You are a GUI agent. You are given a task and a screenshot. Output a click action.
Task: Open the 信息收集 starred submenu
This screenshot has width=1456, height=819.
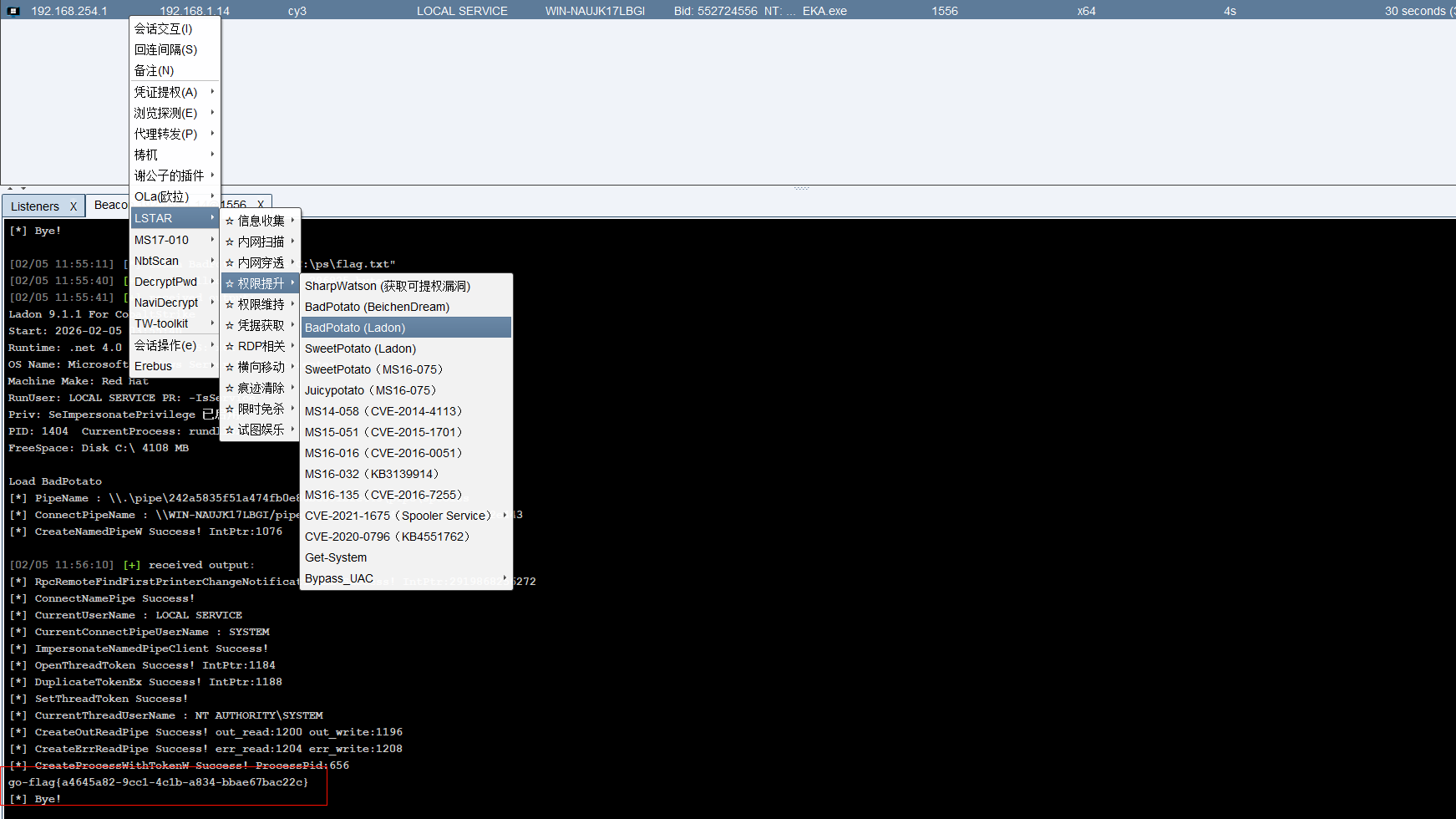(x=261, y=221)
